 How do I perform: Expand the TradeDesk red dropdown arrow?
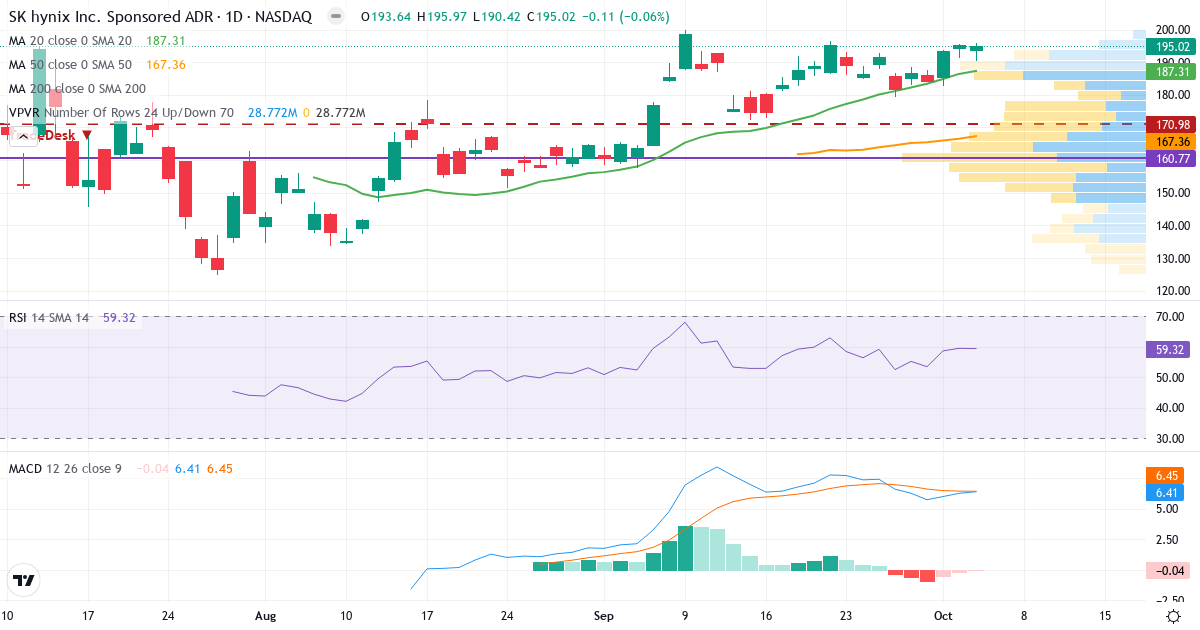click(x=88, y=135)
